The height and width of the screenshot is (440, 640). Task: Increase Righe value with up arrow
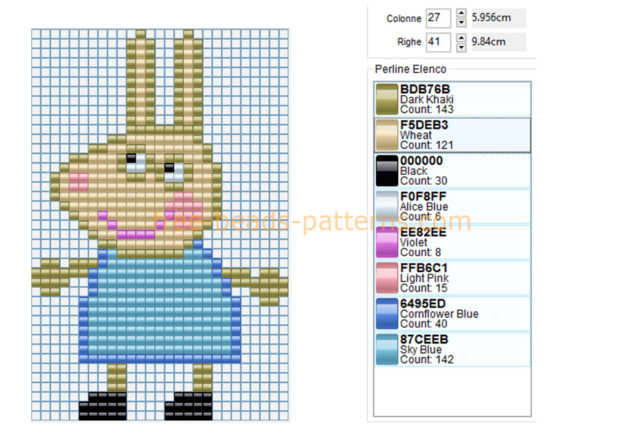(x=461, y=38)
